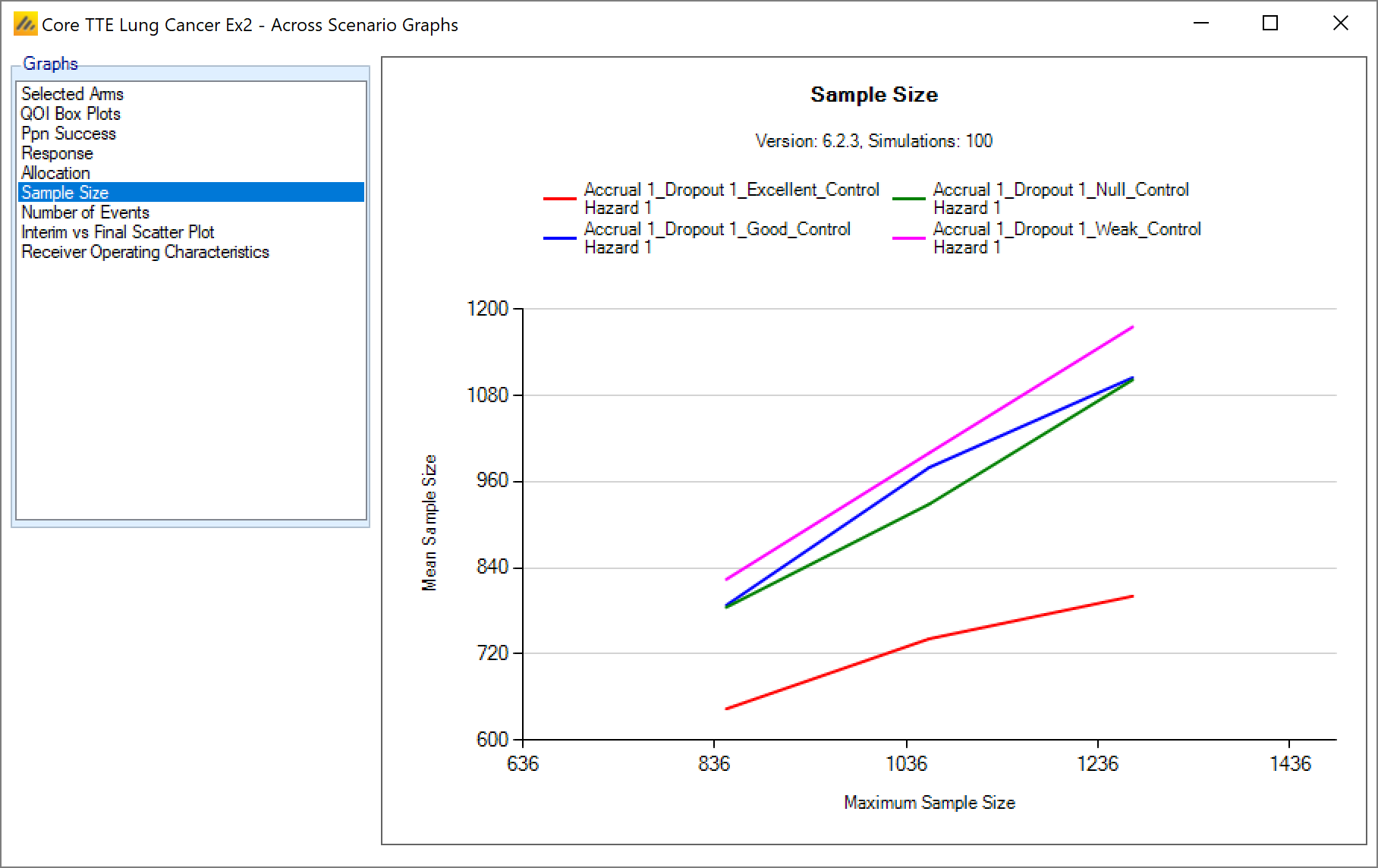Click the Mean Sample Size axis label
Image resolution: width=1378 pixels, height=868 pixels.
(x=429, y=522)
